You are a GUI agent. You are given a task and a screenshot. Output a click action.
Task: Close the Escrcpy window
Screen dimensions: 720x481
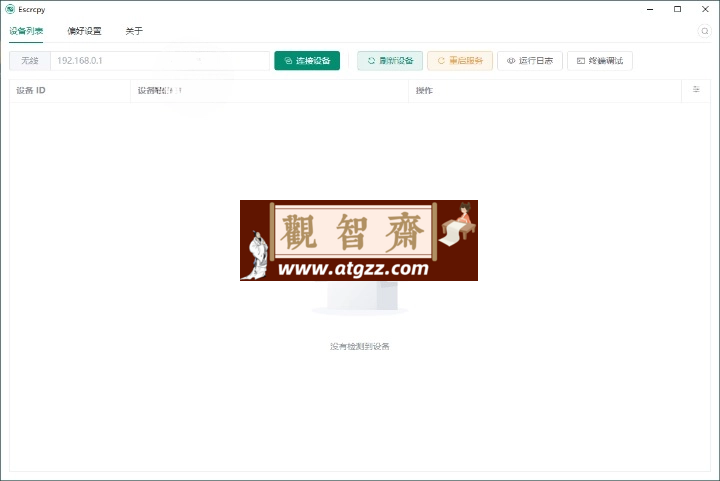(705, 9)
